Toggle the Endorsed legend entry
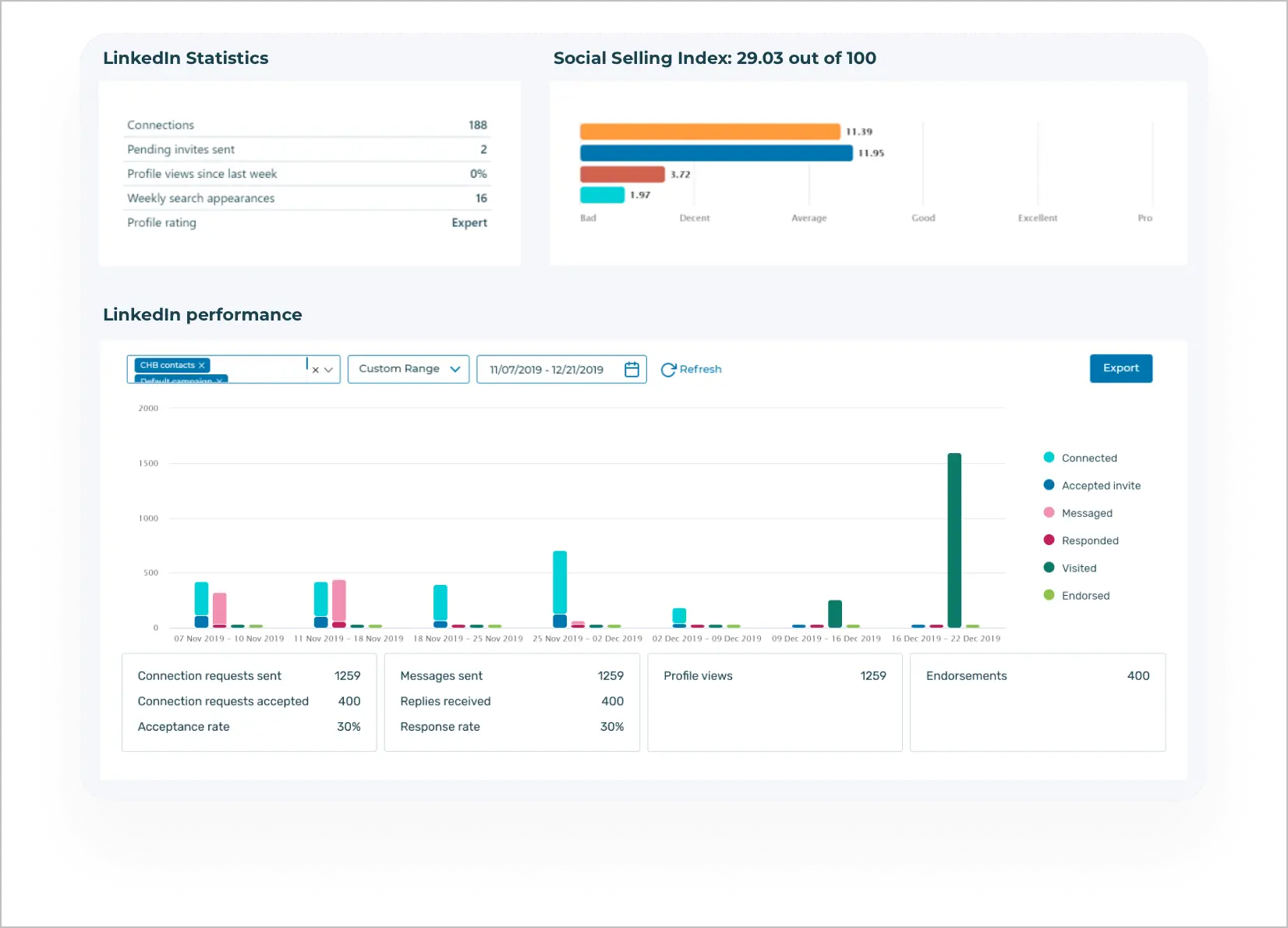The image size is (1288, 928). click(x=1076, y=595)
